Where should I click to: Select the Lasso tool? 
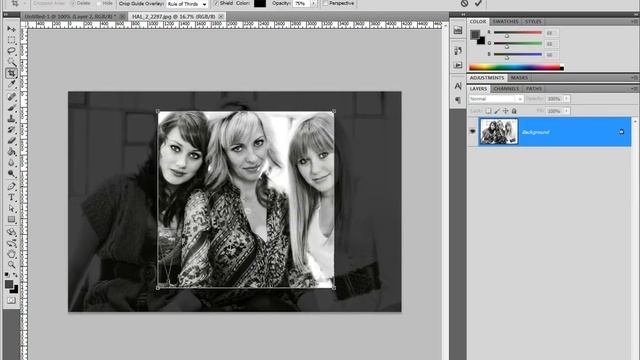click(11, 51)
